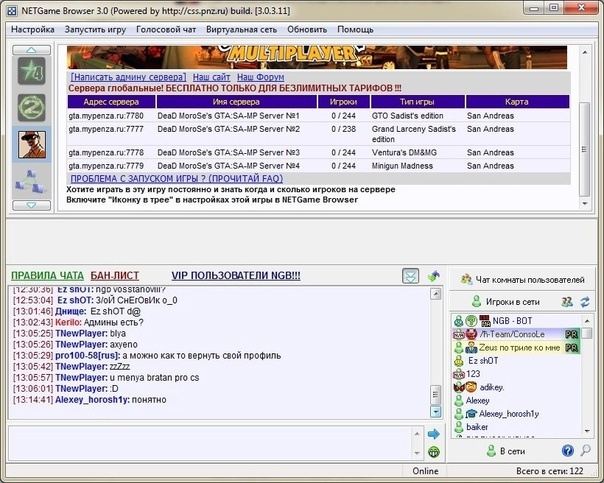The image size is (604, 483).
Task: Open the БАН-ЛИСТ link
Action: [115, 276]
